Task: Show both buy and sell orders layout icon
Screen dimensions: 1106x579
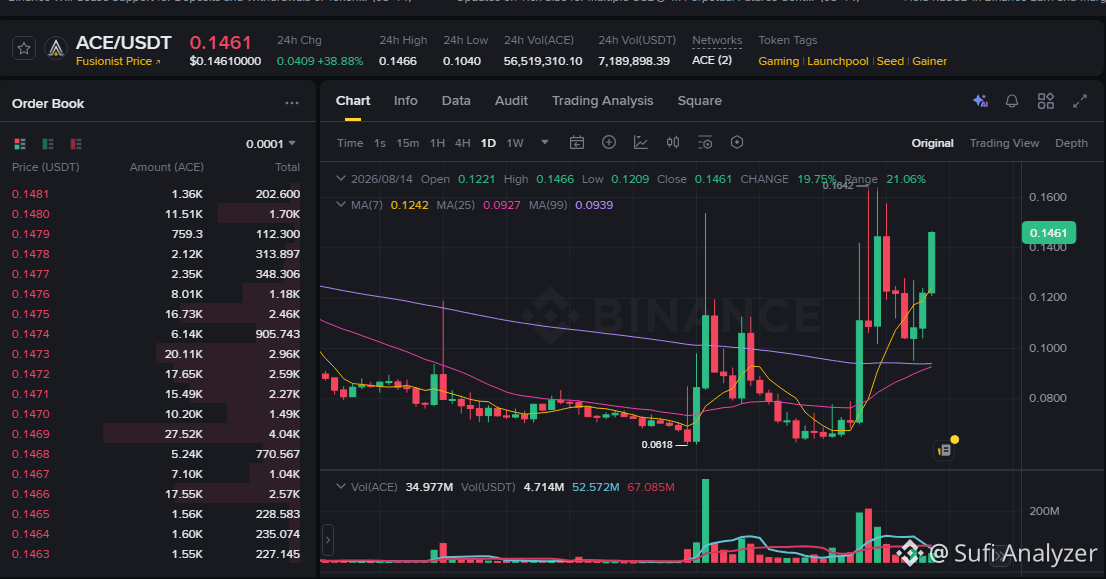Action: pyautogui.click(x=20, y=144)
